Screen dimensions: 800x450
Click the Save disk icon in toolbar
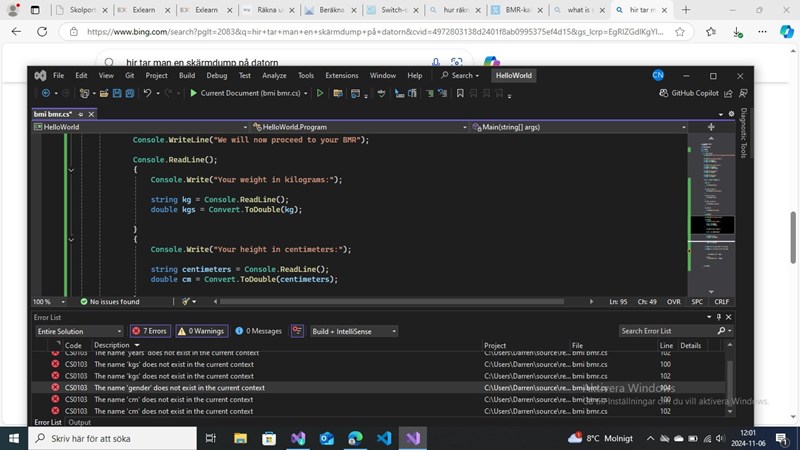[117, 93]
